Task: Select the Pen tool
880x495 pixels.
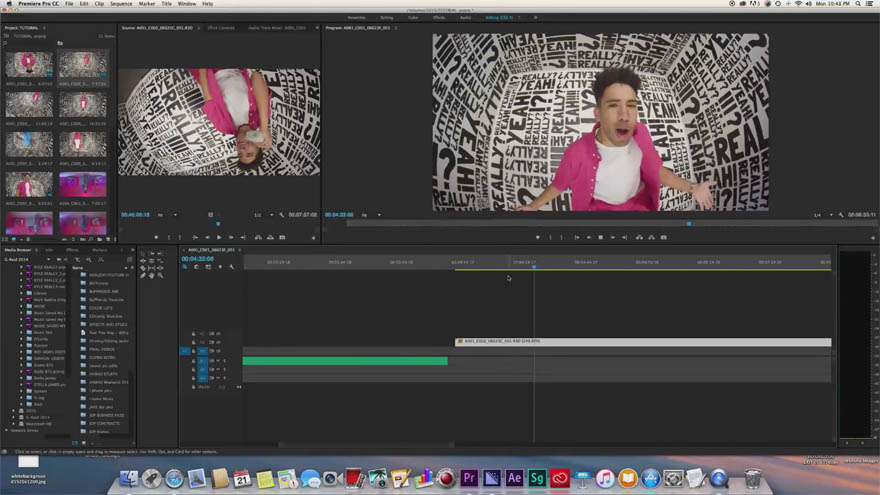Action: point(143,276)
